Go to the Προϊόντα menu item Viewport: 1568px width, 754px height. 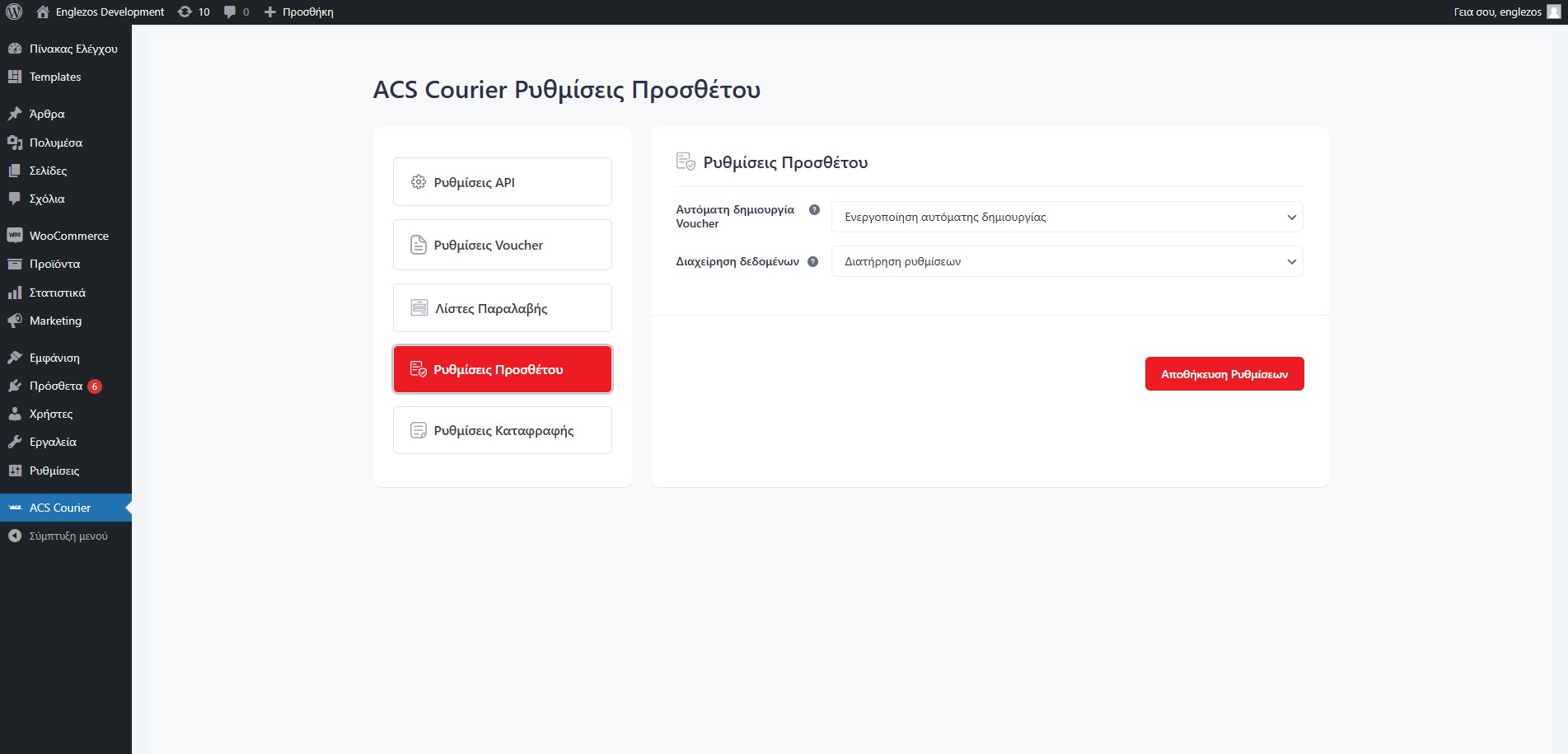tap(66, 264)
